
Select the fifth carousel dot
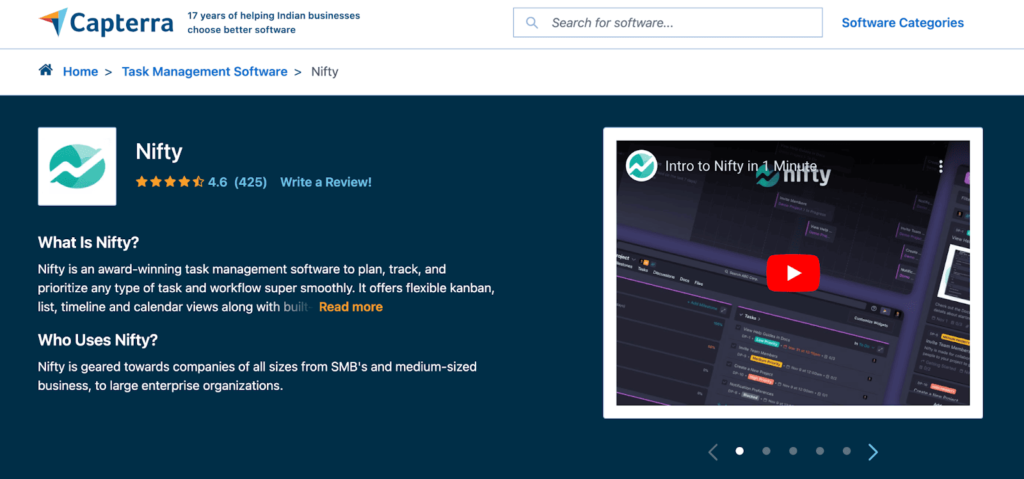(846, 451)
